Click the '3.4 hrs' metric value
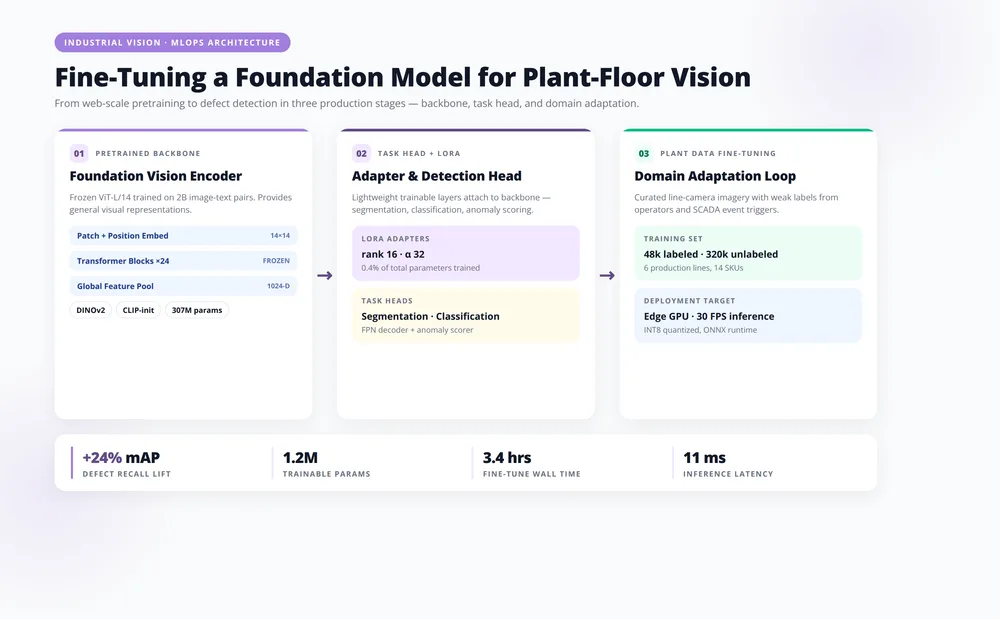 coord(507,458)
